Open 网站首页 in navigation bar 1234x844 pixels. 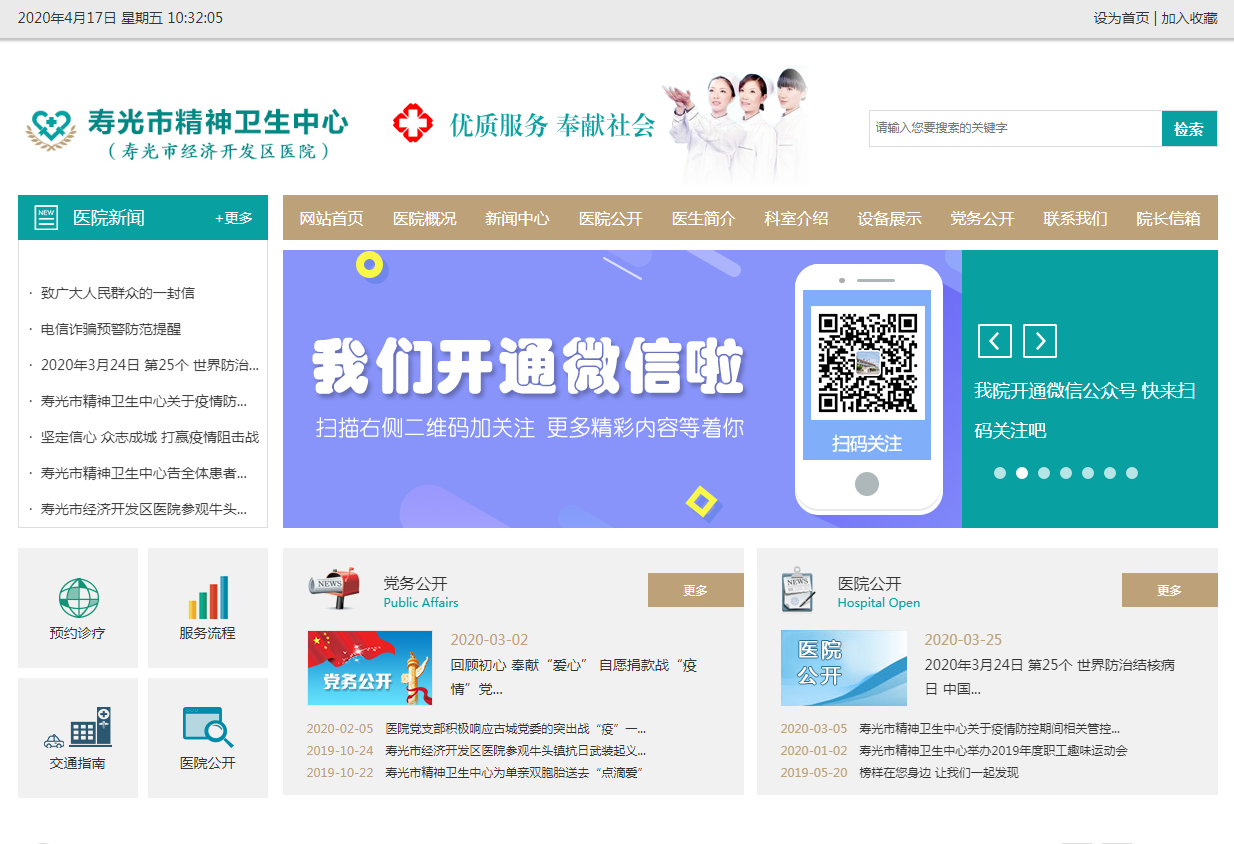(x=331, y=218)
